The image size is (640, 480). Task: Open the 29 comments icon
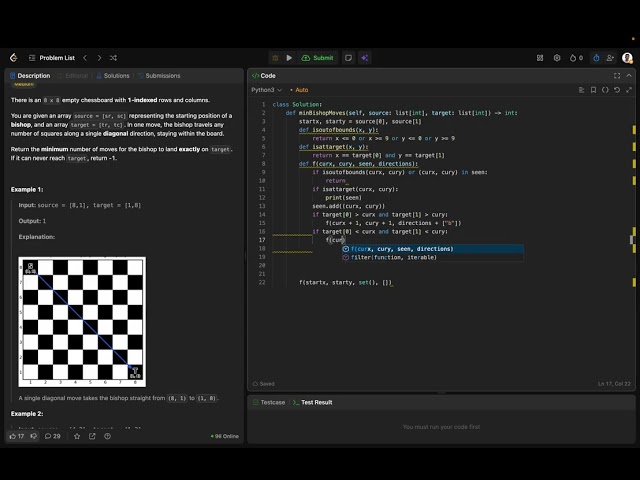pos(52,436)
